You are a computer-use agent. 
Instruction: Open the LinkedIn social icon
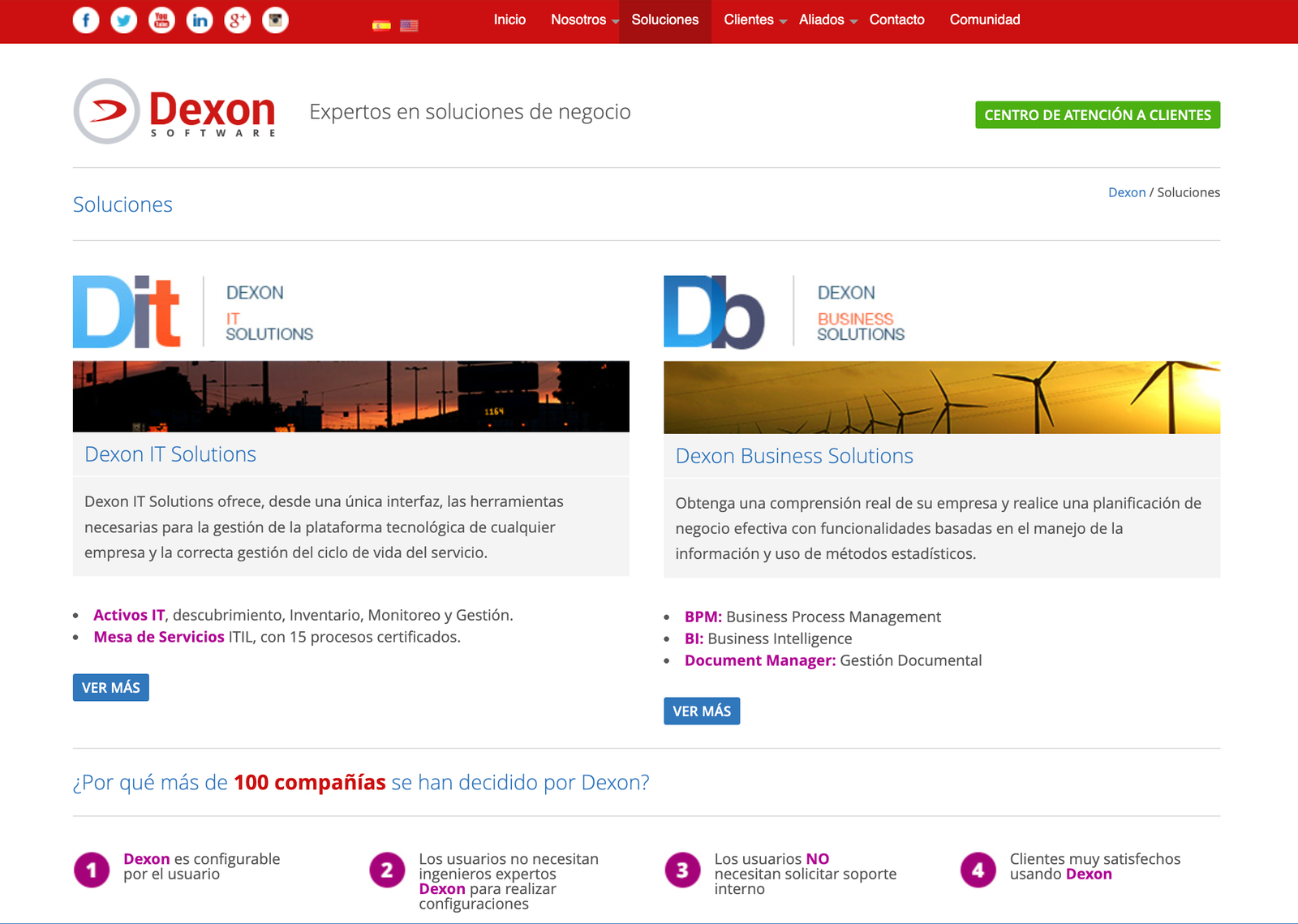pos(200,20)
